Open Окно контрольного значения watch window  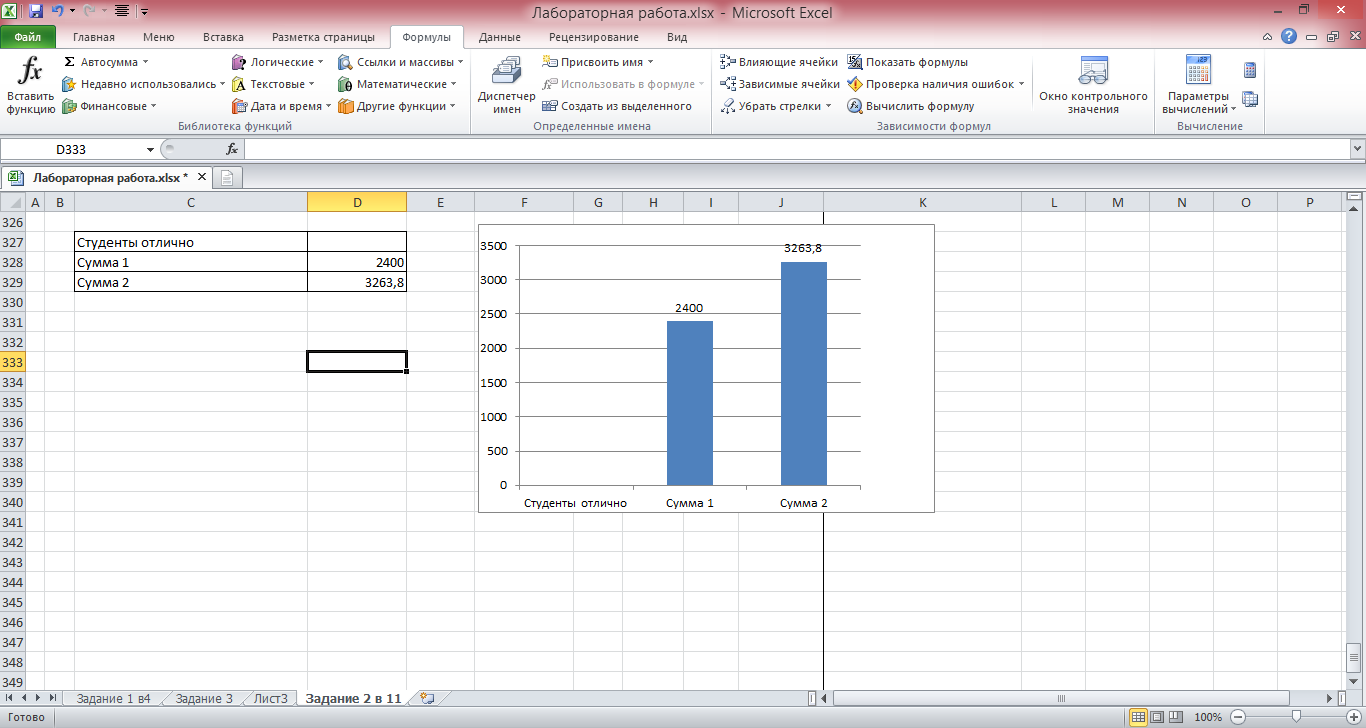1093,85
